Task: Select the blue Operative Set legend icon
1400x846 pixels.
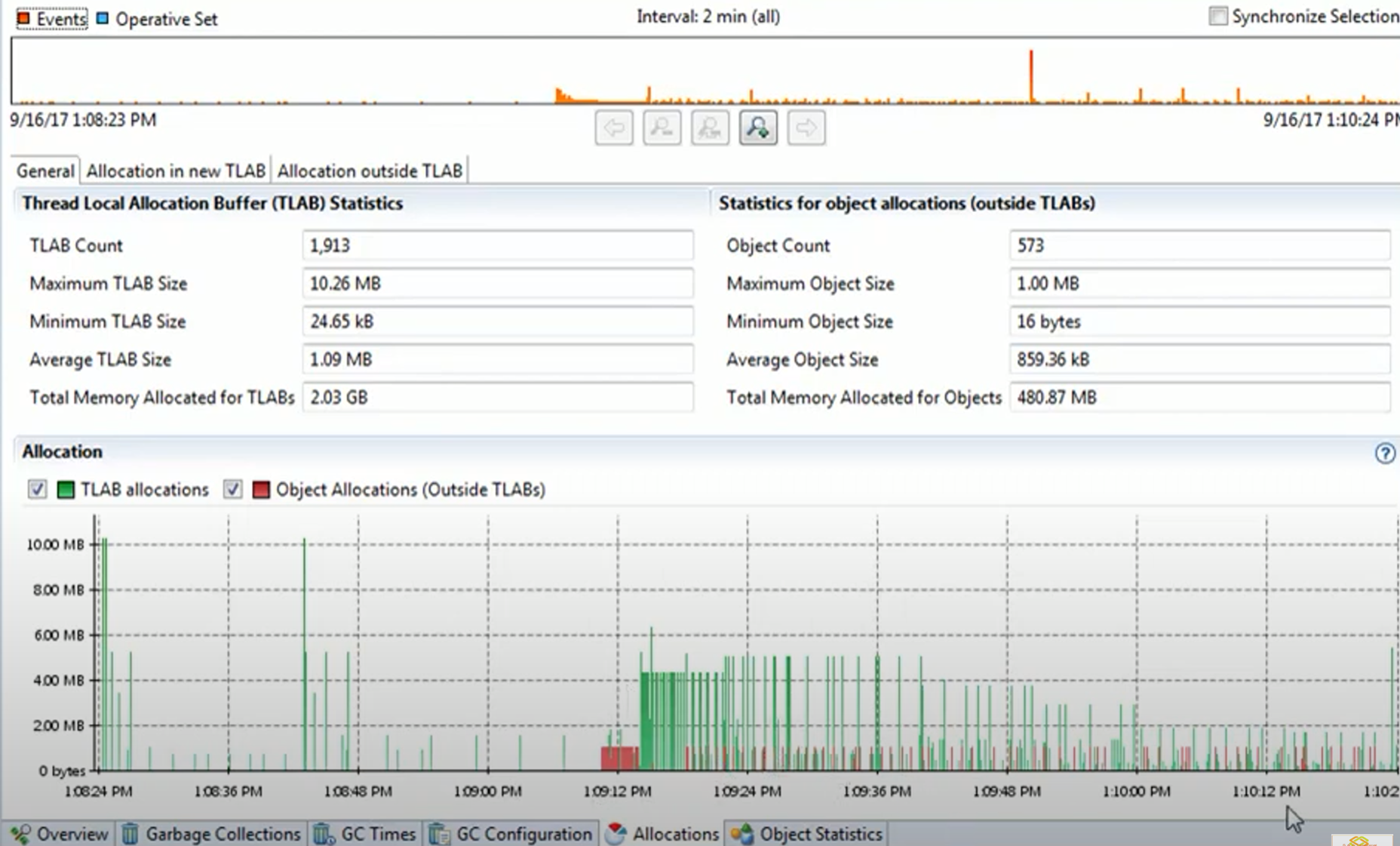Action: [103, 18]
